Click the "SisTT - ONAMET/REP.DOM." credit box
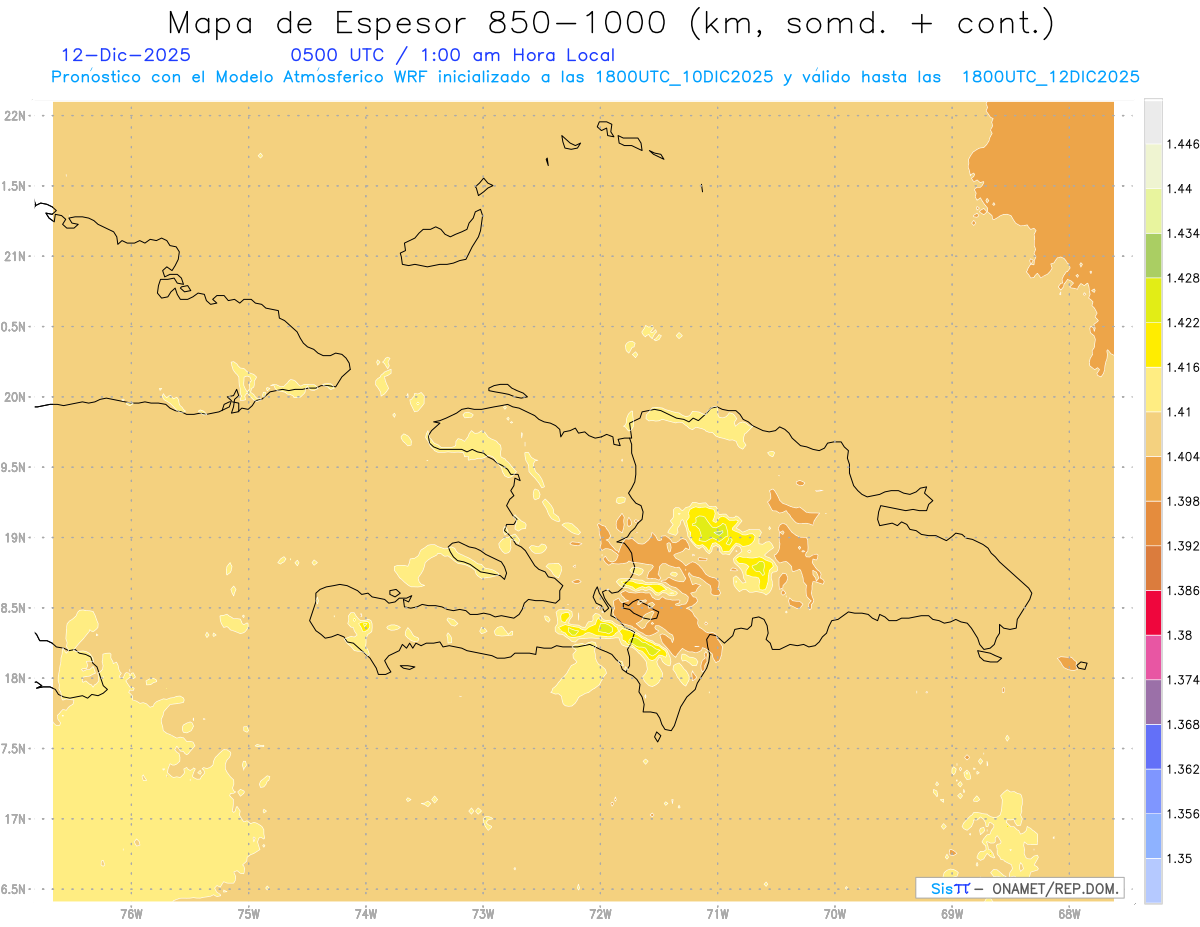The width and height of the screenshot is (1200, 927). [x=1020, y=888]
